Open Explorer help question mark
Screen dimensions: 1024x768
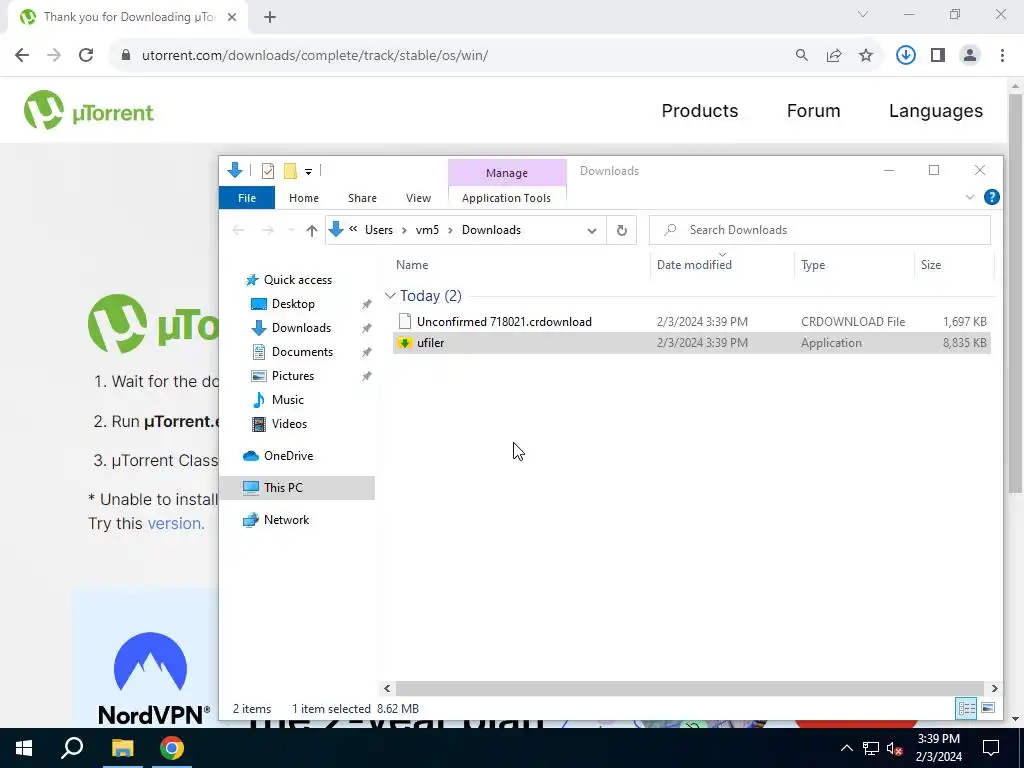991,197
